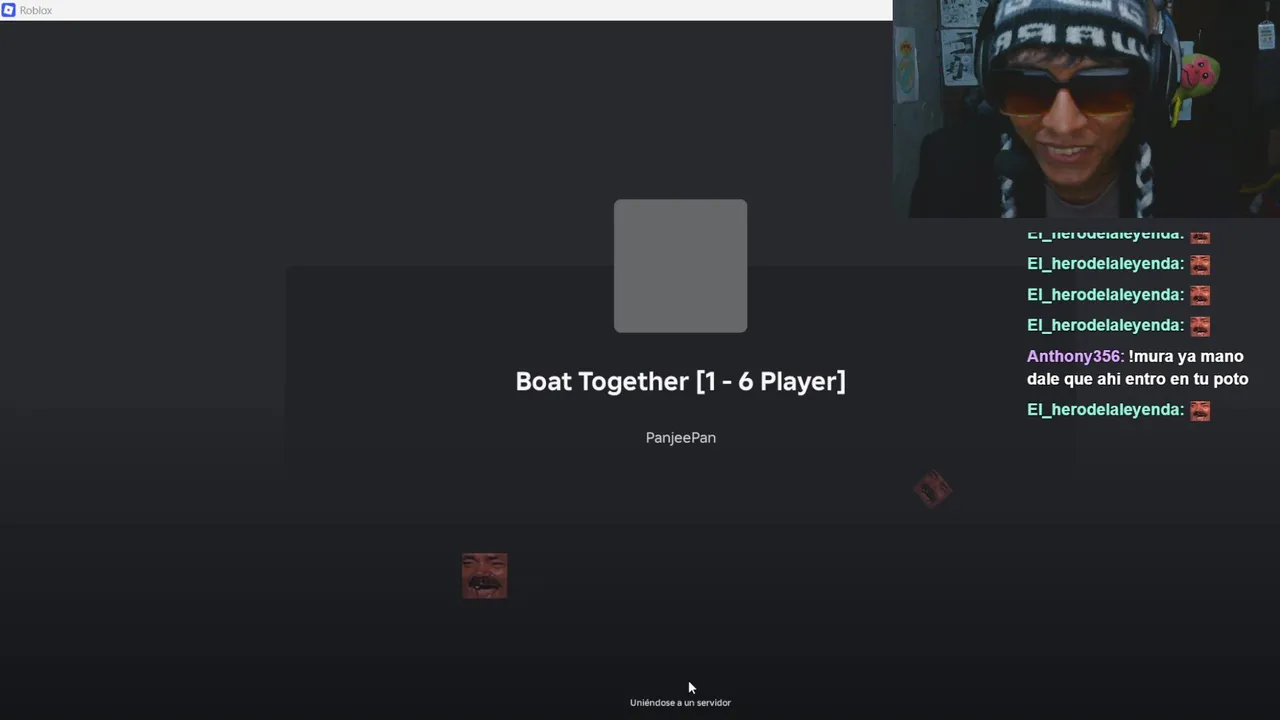Click the streamer webcam overlay
The width and height of the screenshot is (1280, 720).
click(1086, 109)
